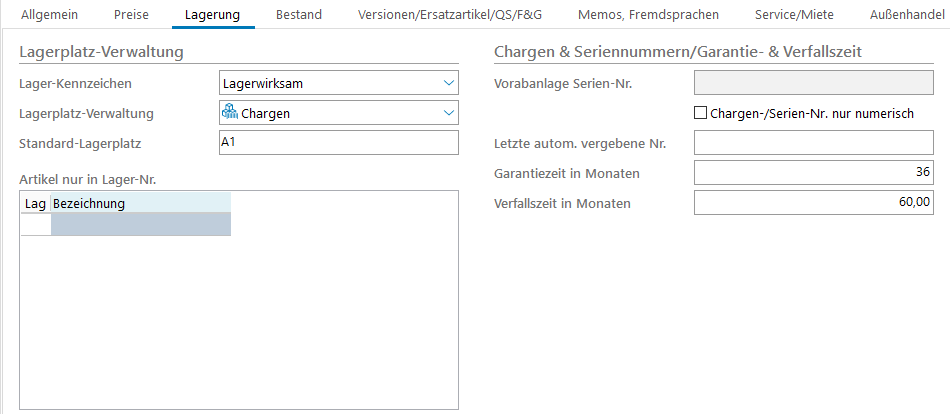Expand the Lagerplatz-Verwaltung combo box arrow

pyautogui.click(x=447, y=113)
